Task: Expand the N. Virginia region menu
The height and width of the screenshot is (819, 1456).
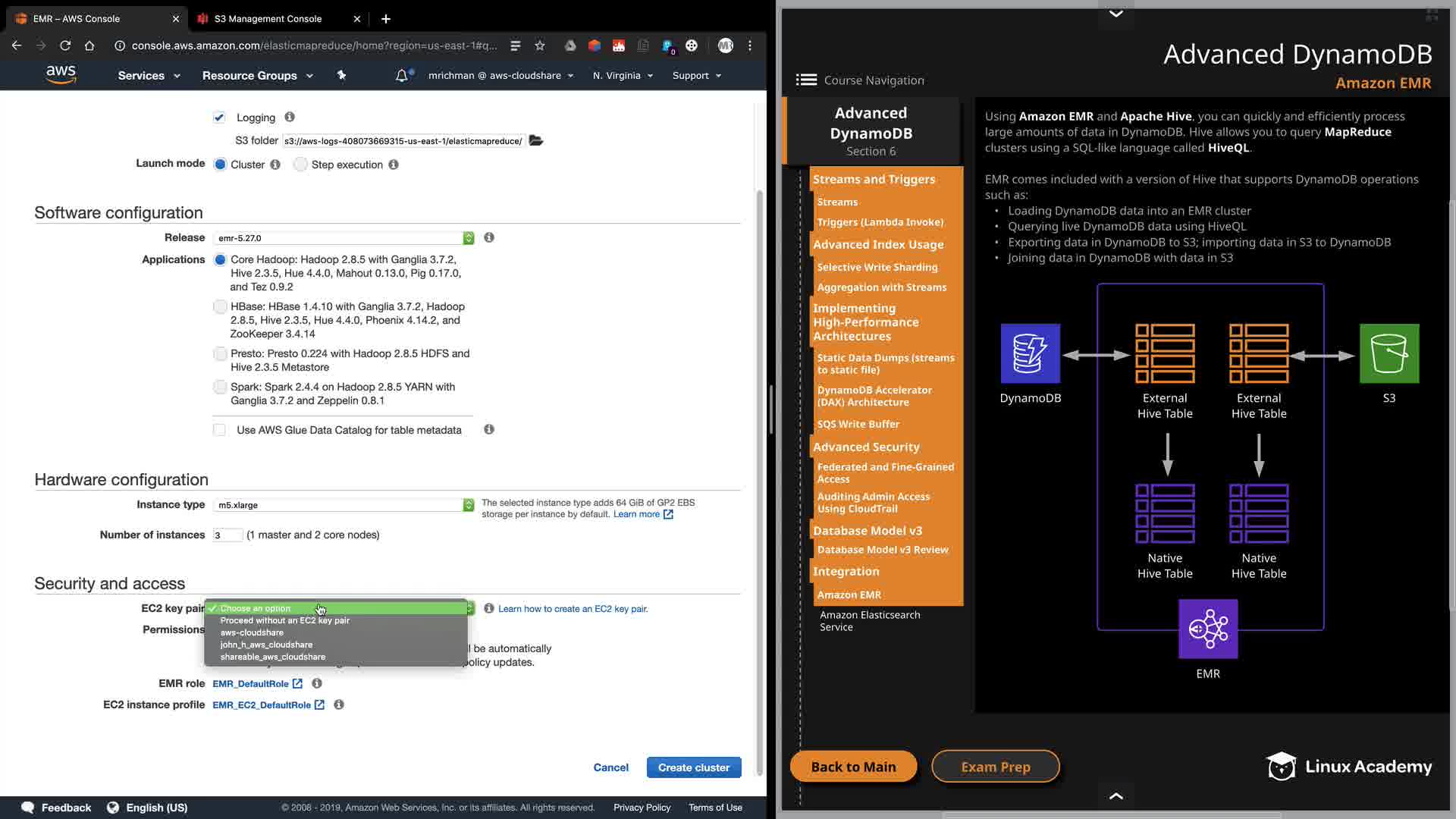Action: [623, 76]
